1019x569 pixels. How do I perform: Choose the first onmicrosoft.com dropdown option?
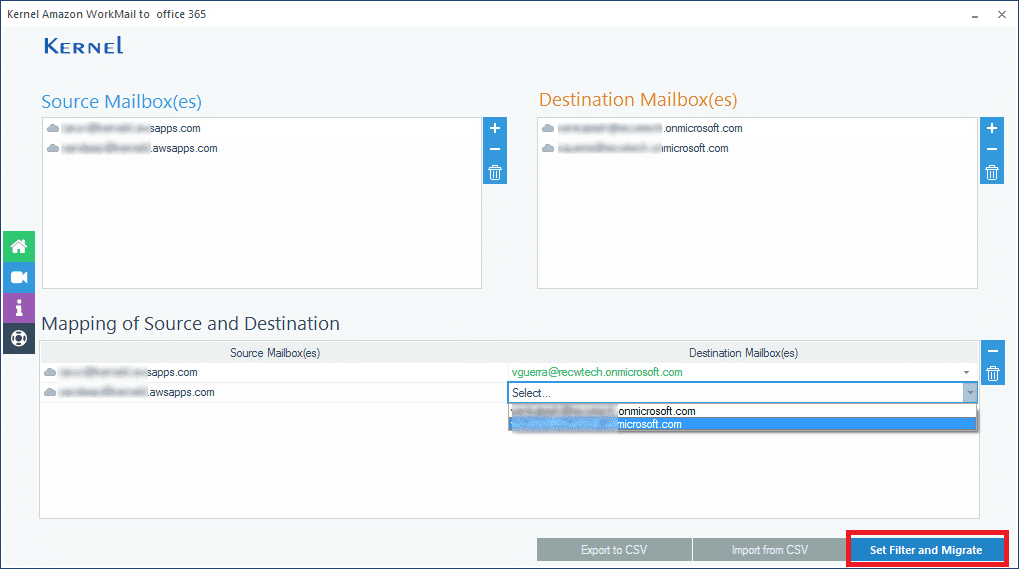click(x=742, y=411)
